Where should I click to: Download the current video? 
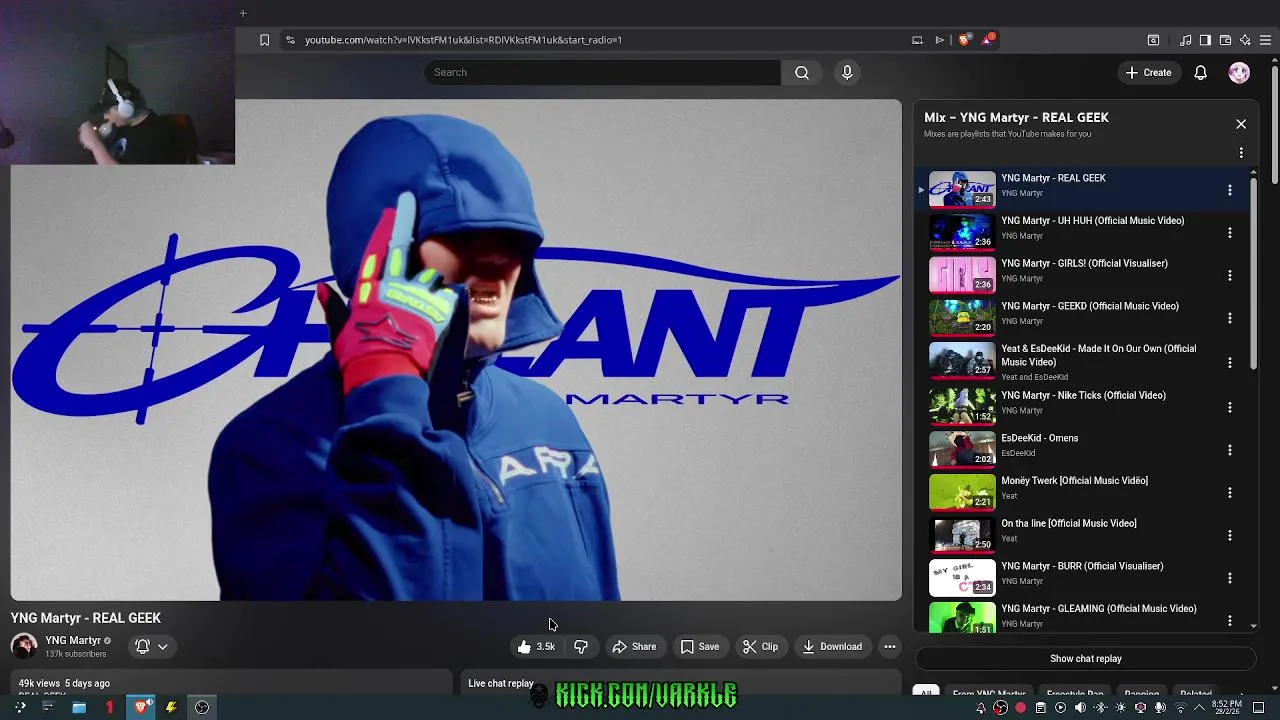(x=832, y=646)
